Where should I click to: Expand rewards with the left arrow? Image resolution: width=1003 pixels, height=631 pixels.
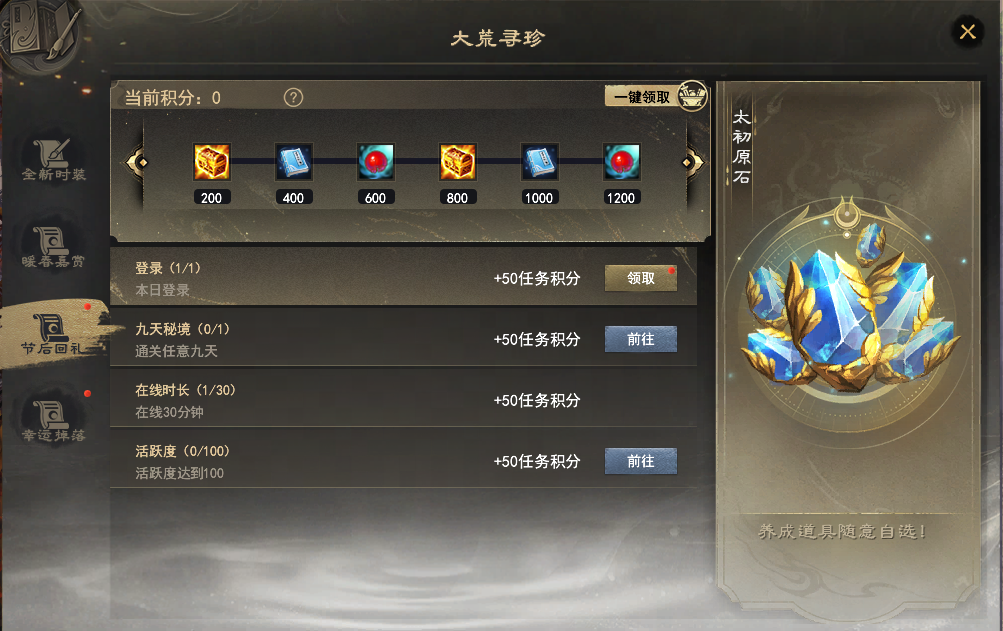(x=136, y=163)
